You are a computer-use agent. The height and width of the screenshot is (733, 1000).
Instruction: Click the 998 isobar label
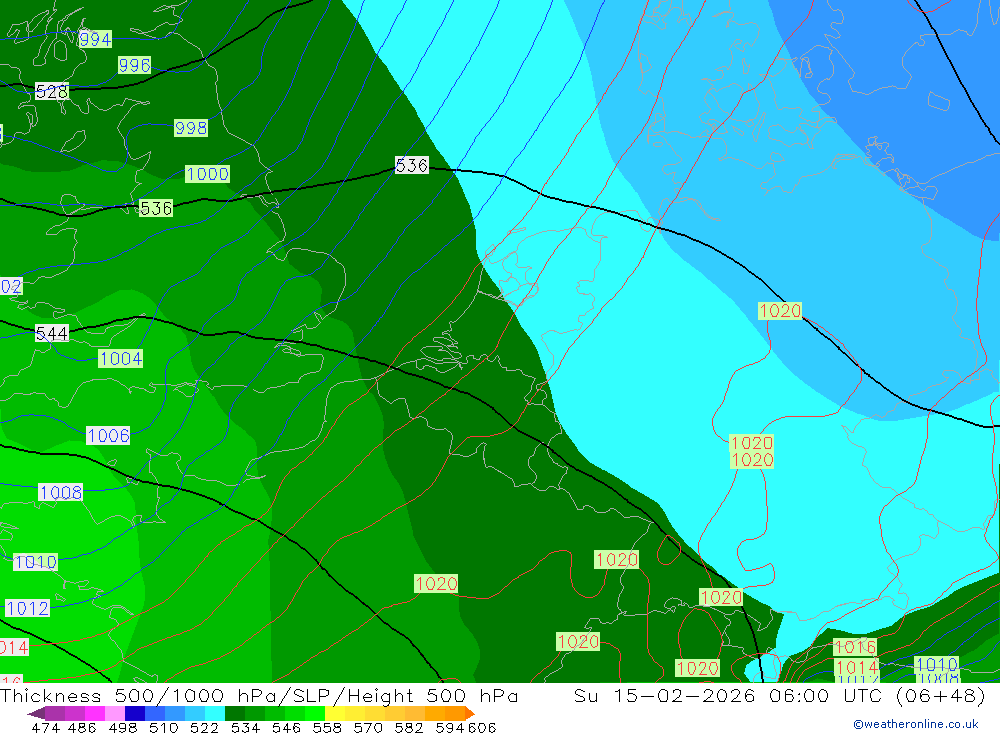(190, 128)
